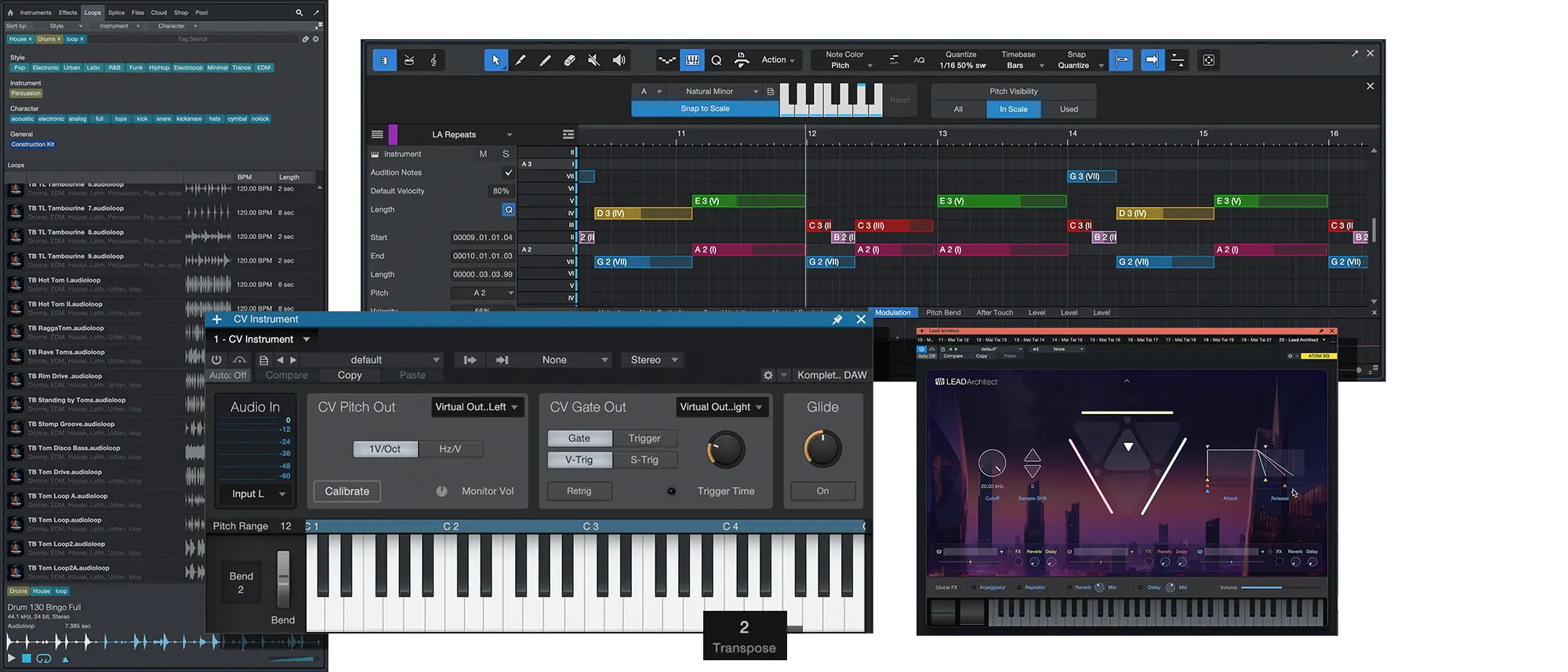Switch to Drum editor view
1568x672 pixels.
(409, 60)
